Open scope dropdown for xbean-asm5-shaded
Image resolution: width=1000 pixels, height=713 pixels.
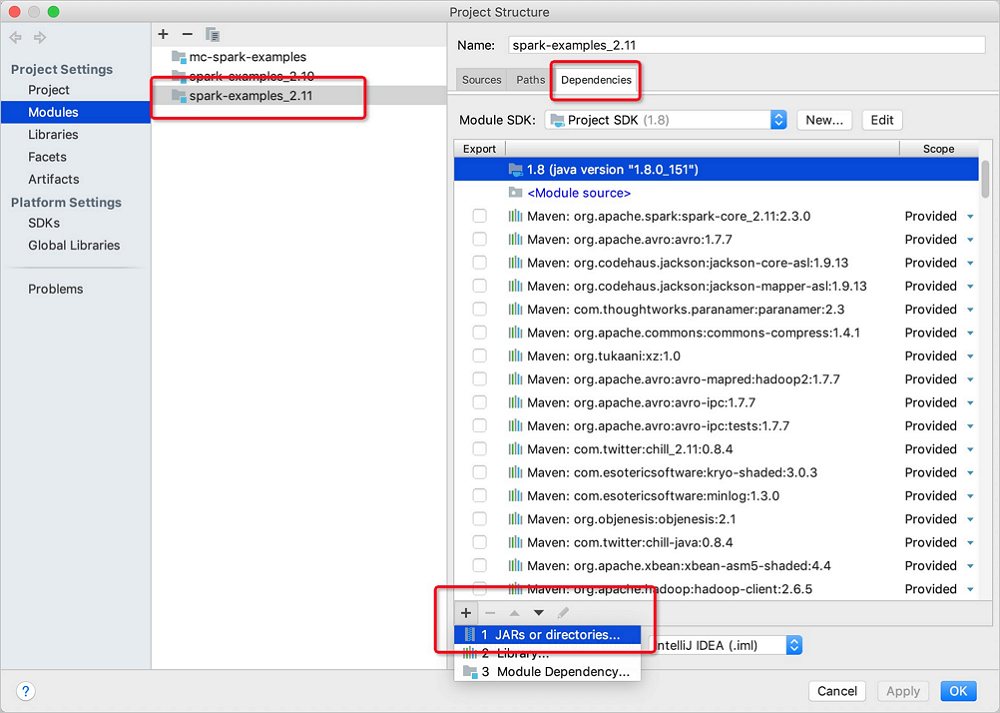(970, 566)
